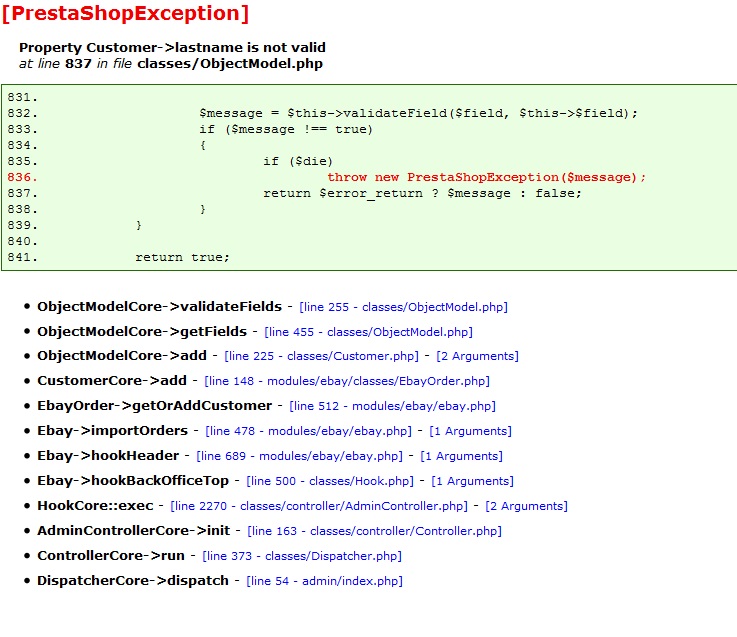
Task: Click AdminControllerCore->init trace entry
Action: click(x=133, y=530)
